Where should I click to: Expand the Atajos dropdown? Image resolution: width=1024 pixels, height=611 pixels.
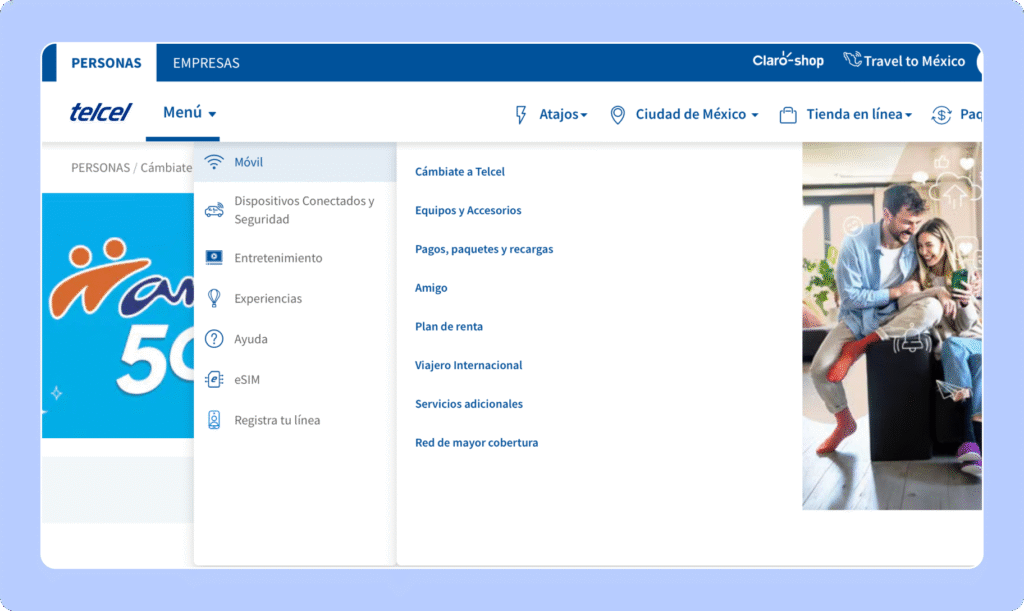(563, 114)
